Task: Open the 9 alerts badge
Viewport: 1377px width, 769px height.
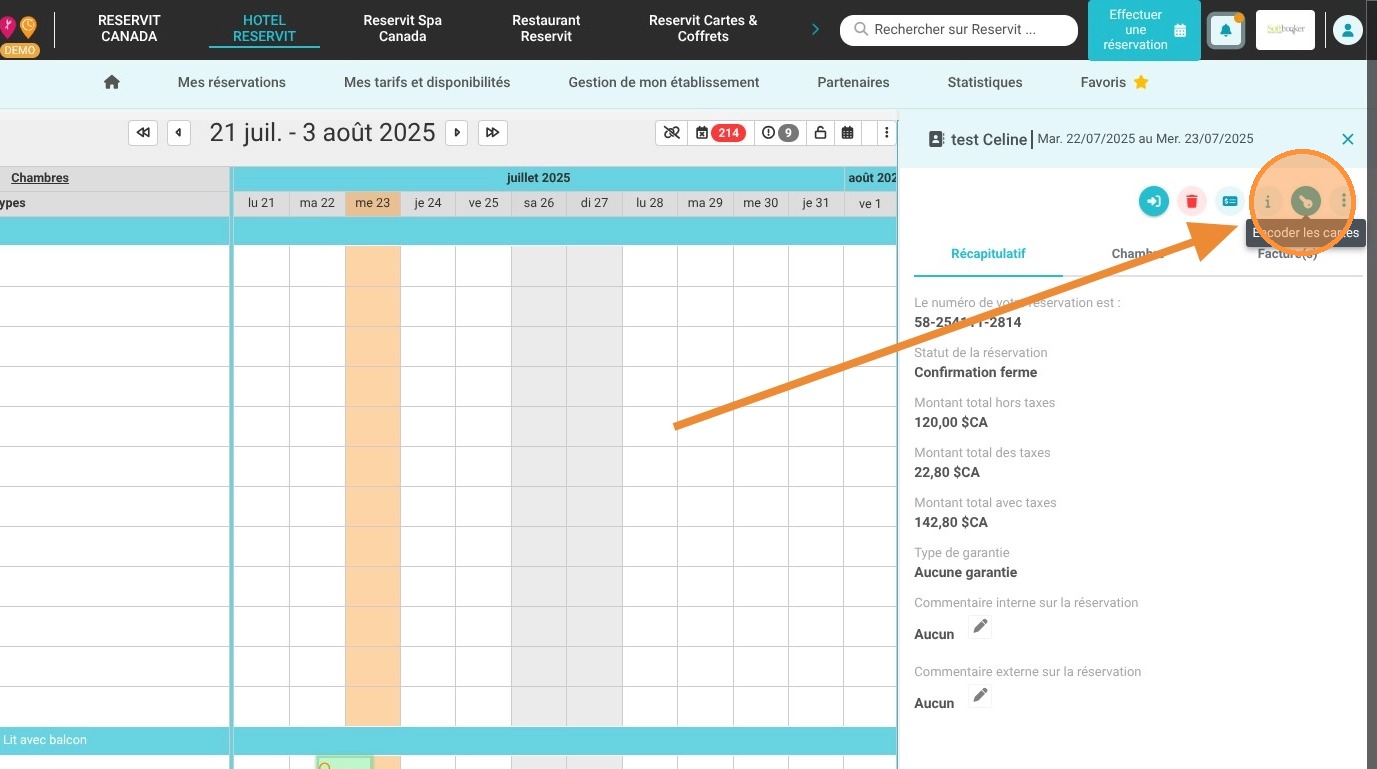Action: pos(780,133)
